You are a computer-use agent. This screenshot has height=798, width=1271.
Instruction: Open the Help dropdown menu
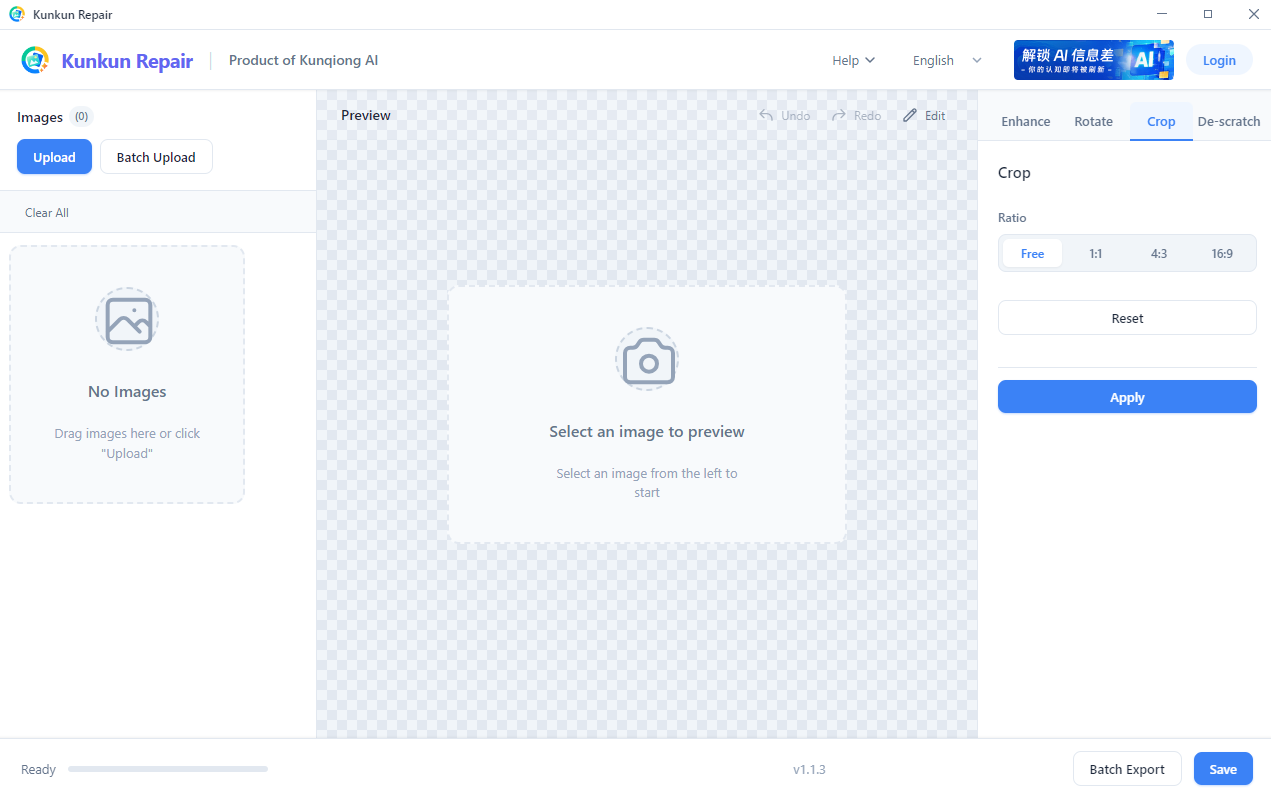(853, 60)
